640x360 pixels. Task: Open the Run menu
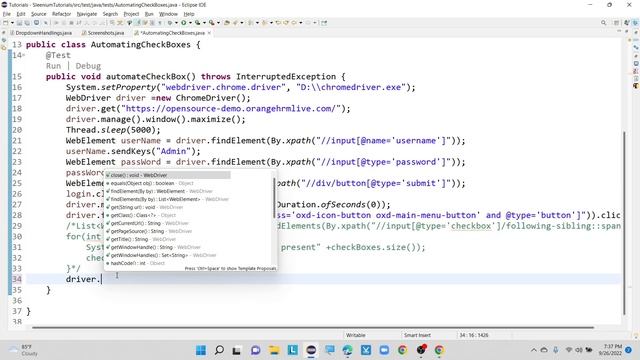tap(149, 14)
